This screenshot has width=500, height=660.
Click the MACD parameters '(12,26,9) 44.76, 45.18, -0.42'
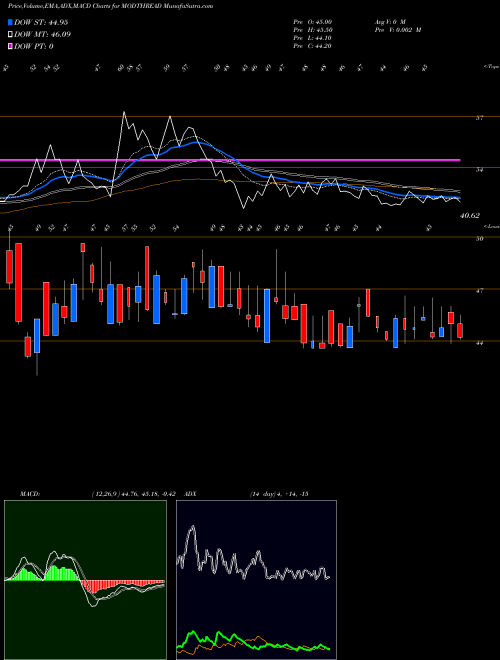133,494
